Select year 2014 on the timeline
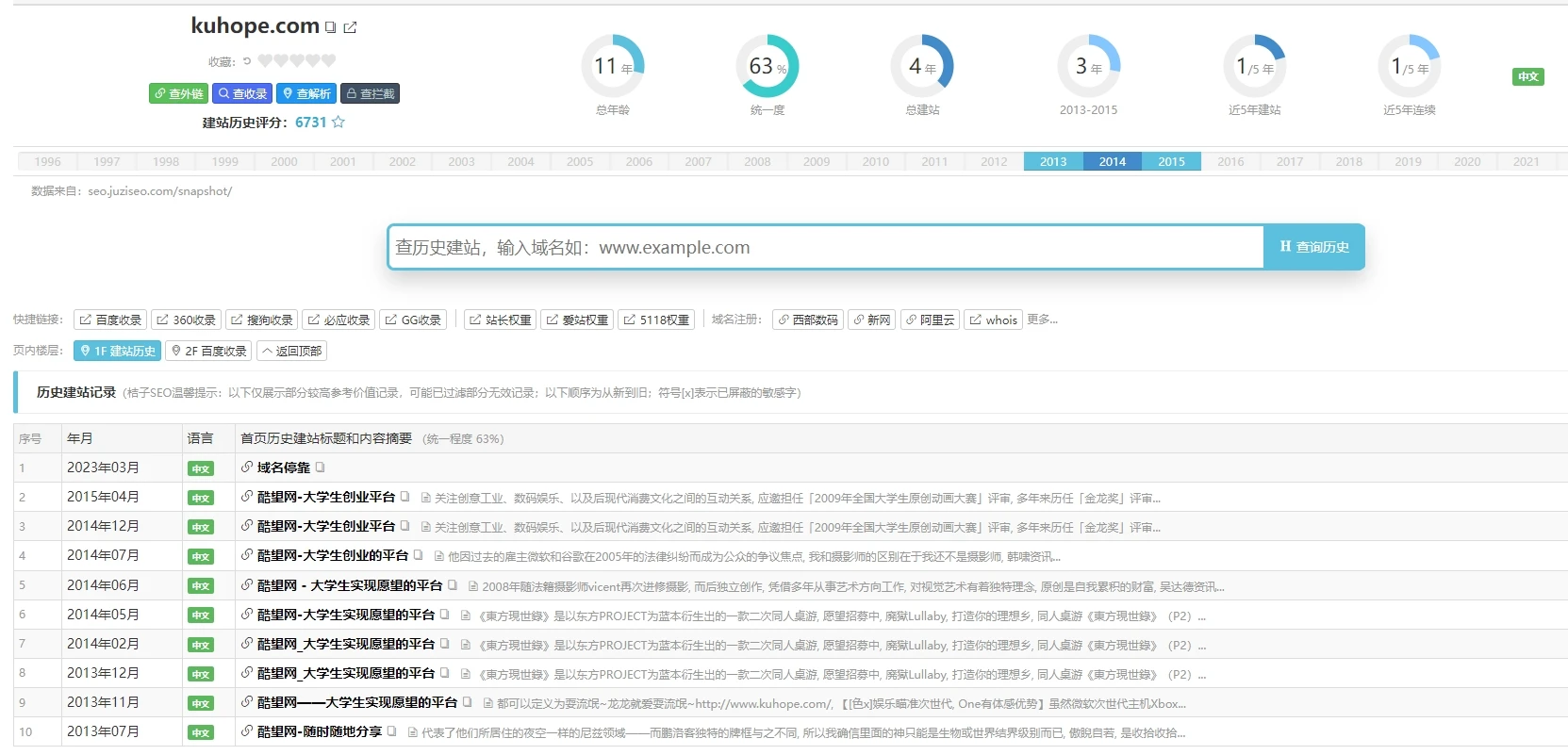 coord(1112,161)
